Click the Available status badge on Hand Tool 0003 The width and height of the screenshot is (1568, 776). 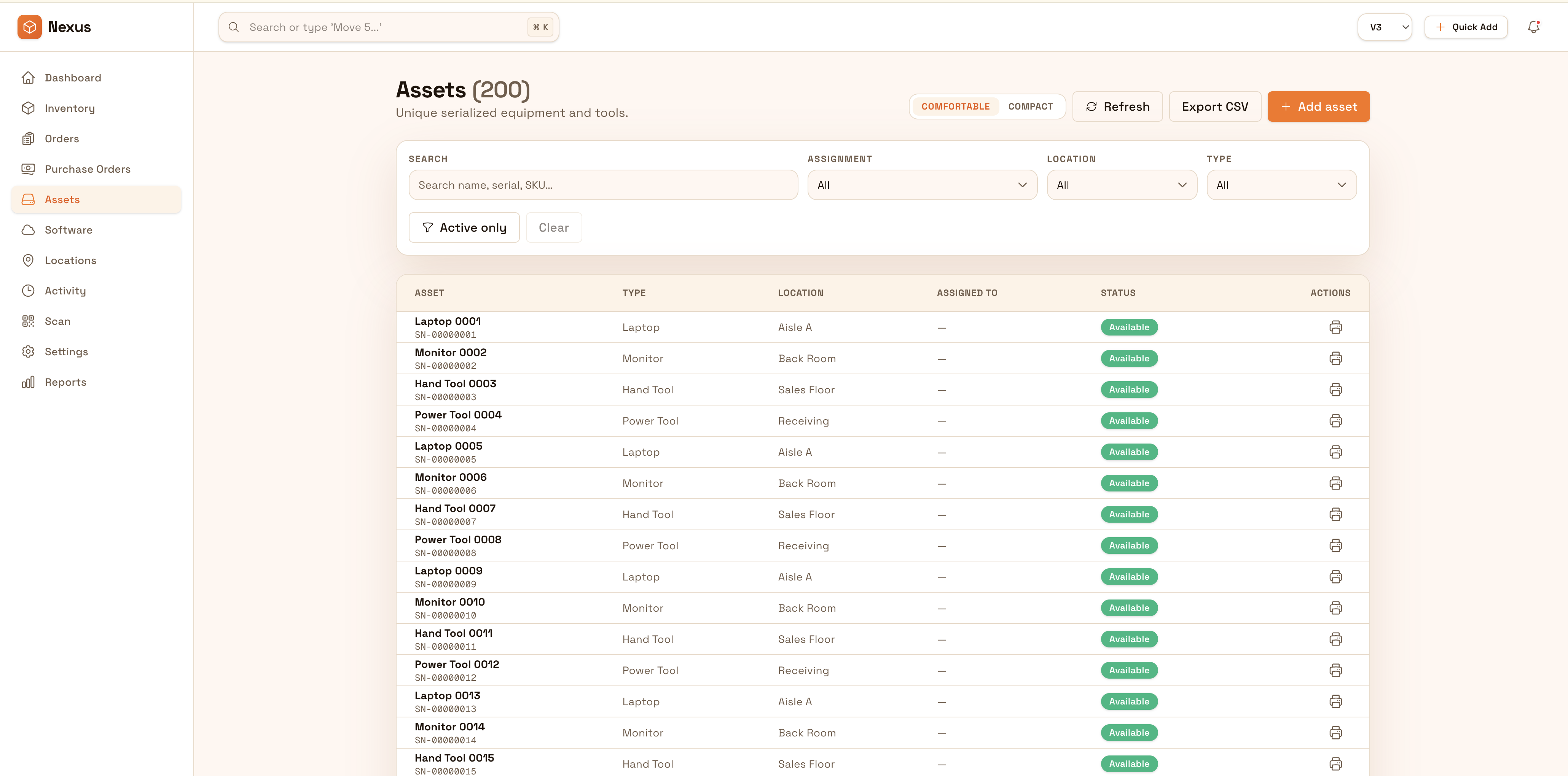click(1128, 389)
